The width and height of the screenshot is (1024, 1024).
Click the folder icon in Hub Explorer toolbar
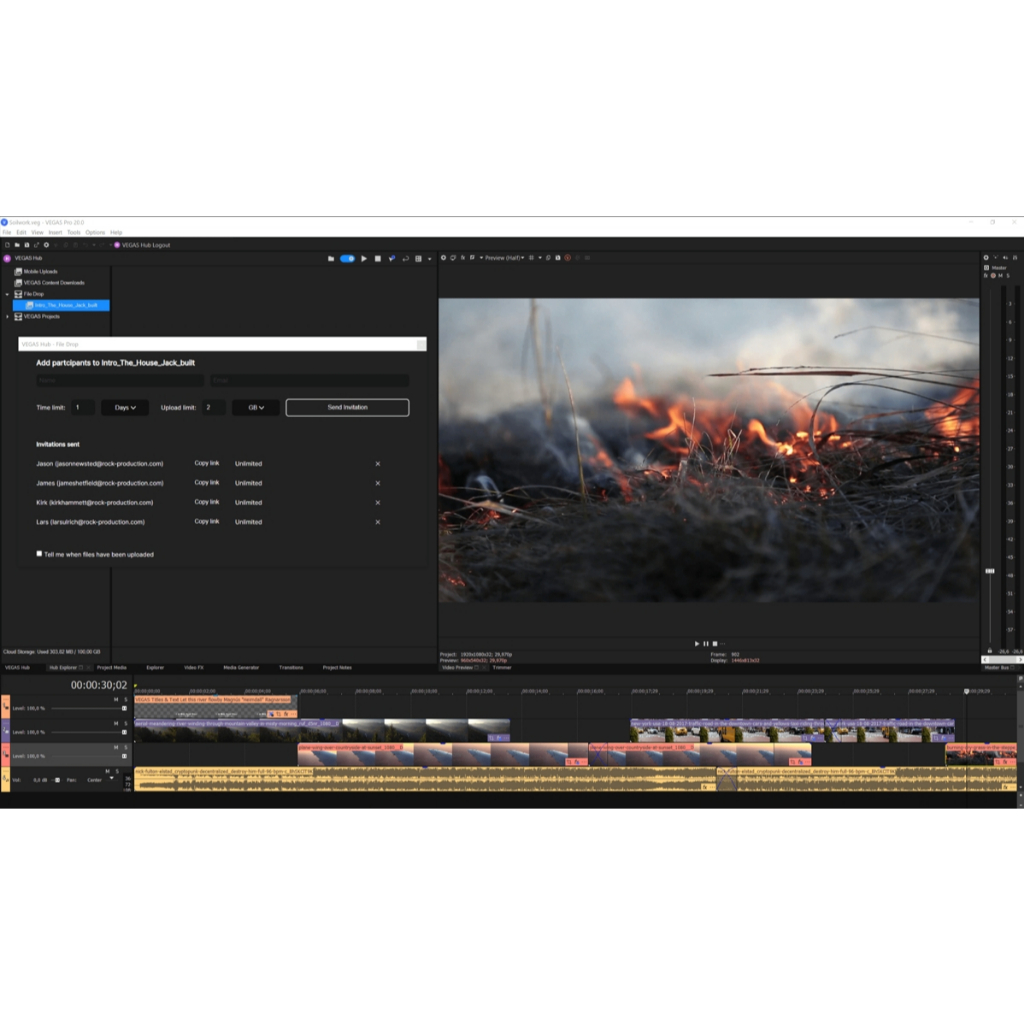pyautogui.click(x=331, y=259)
